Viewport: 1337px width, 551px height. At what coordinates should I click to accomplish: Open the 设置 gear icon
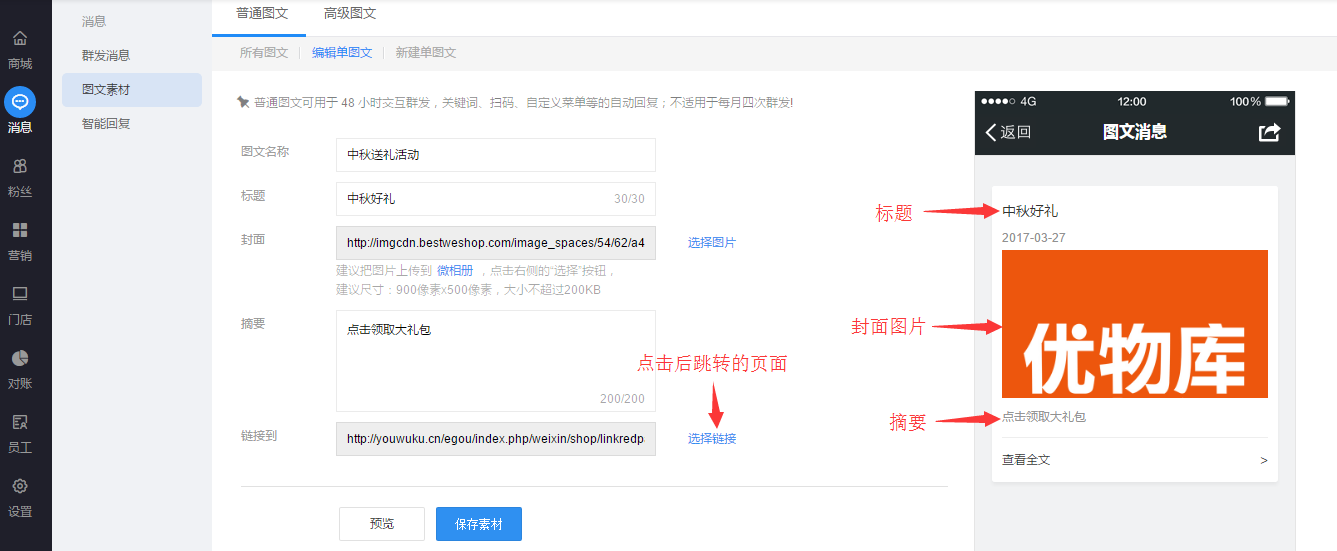[20, 486]
